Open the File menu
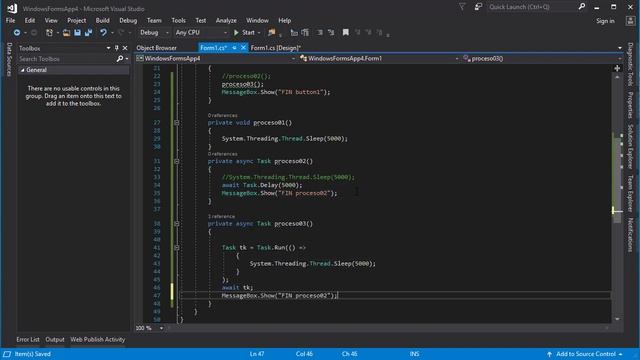 (11, 20)
